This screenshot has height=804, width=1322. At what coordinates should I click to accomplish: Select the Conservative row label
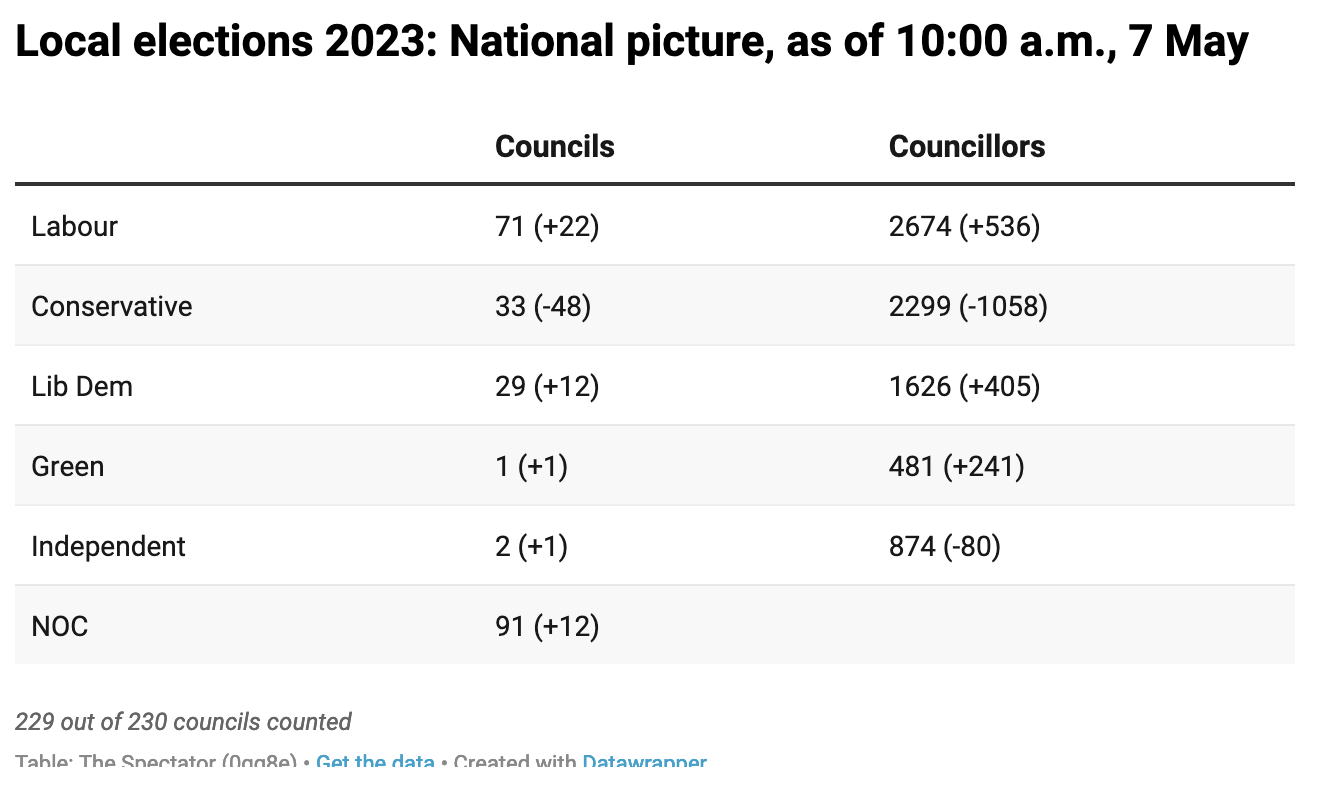[x=112, y=306]
